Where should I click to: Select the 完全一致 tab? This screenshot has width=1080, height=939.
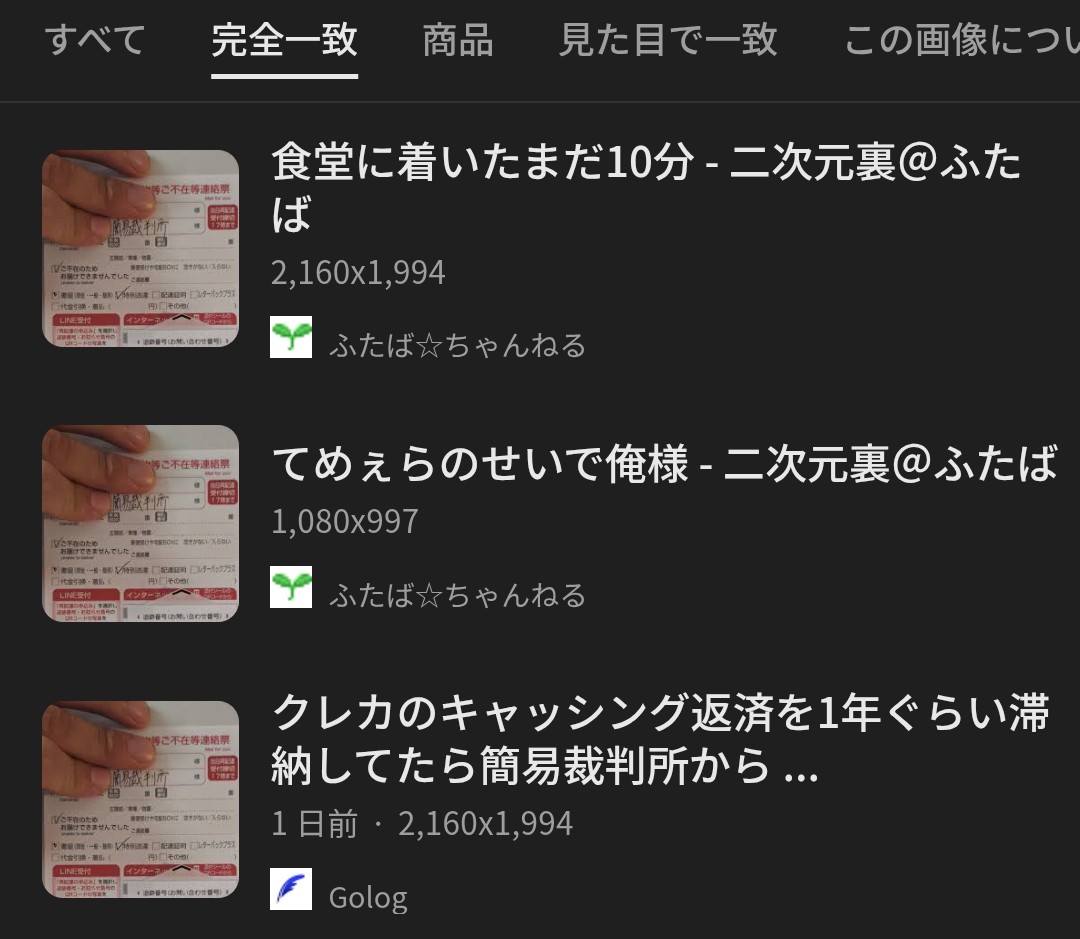point(284,39)
